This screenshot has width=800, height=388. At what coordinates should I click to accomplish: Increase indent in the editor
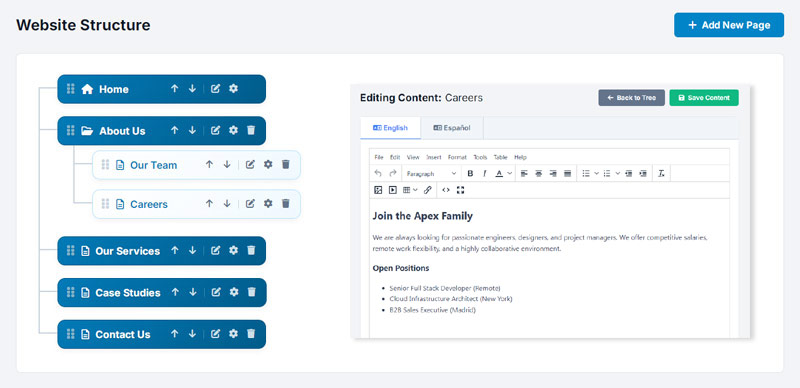click(x=643, y=174)
